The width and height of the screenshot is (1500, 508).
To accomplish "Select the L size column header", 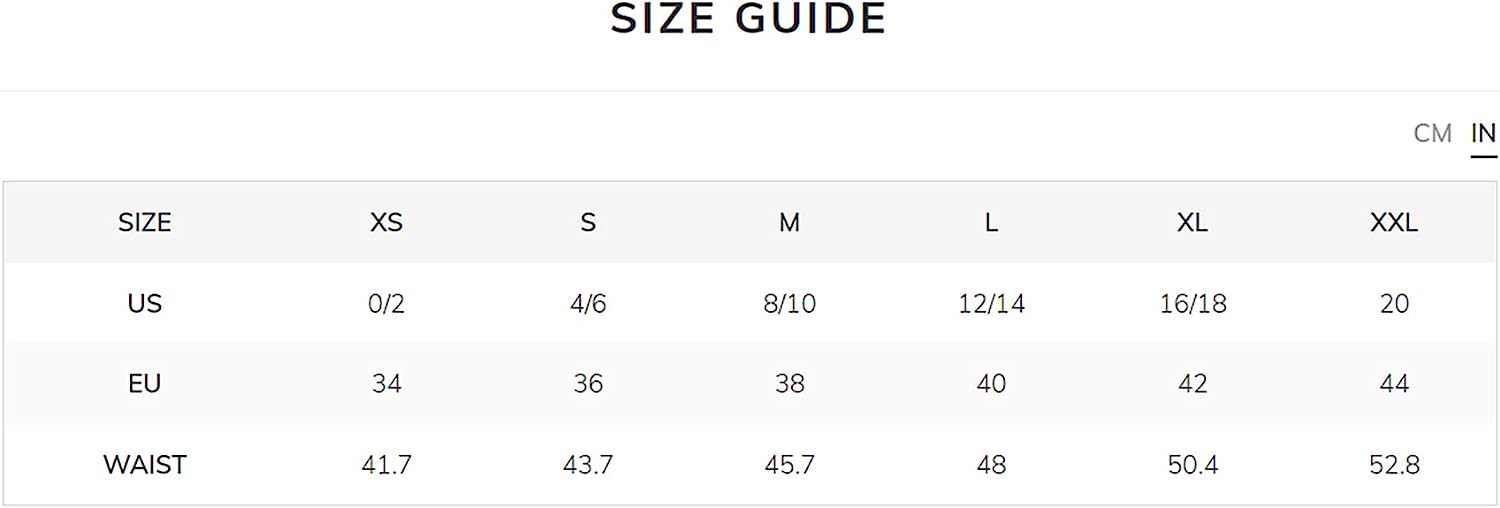I will pos(991,222).
